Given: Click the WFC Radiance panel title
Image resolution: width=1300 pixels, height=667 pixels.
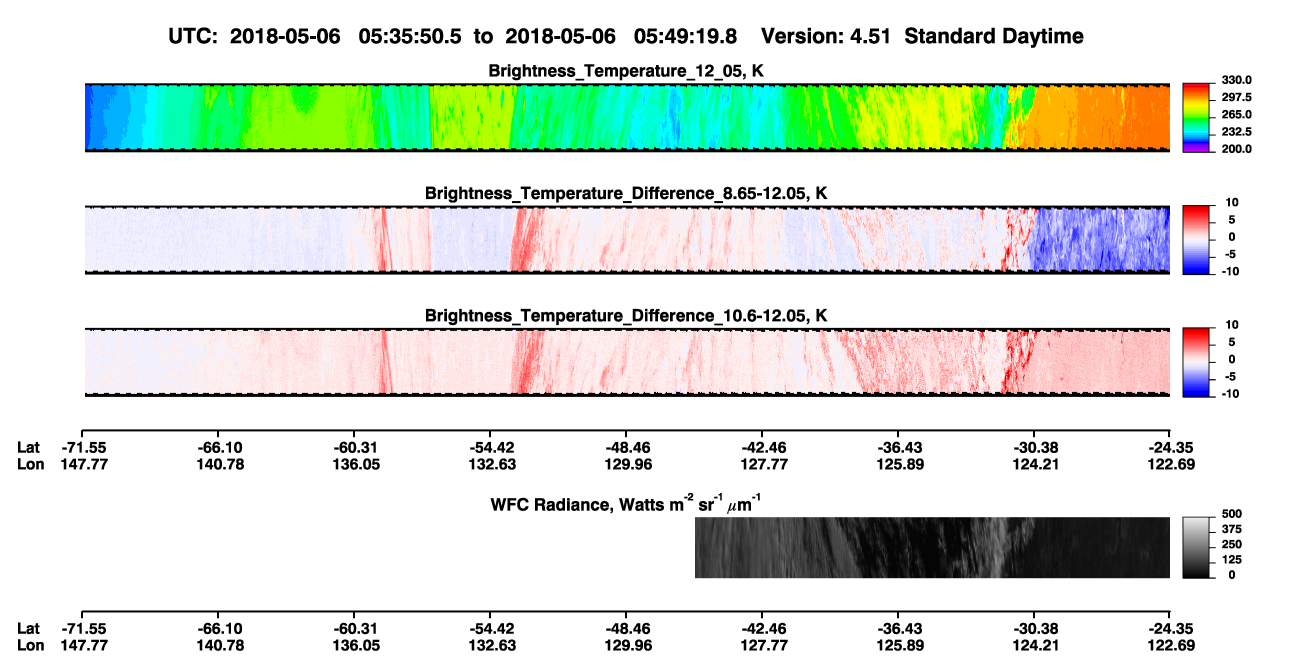Looking at the screenshot, I should point(626,503).
